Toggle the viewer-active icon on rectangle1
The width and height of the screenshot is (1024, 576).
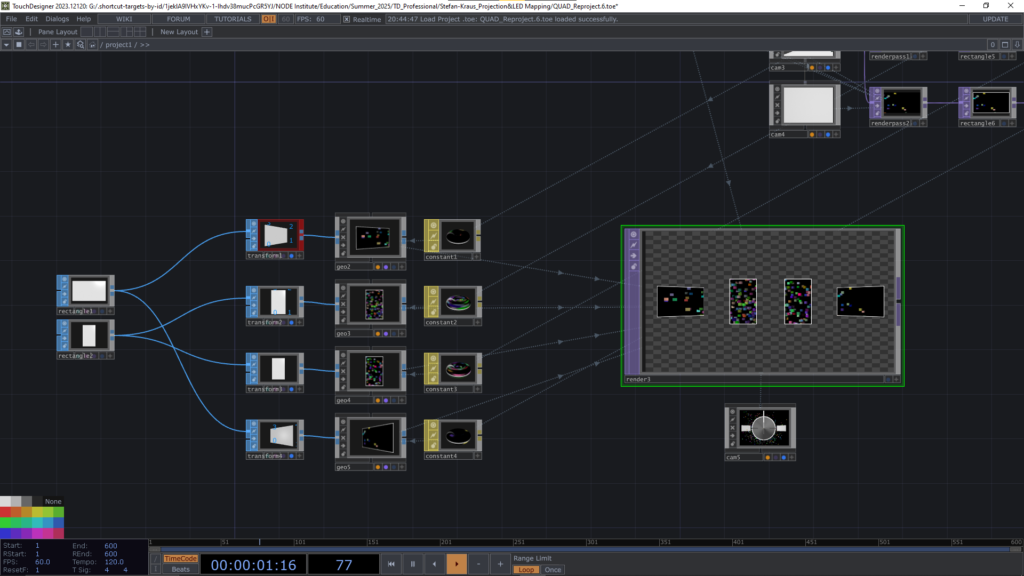(64, 280)
